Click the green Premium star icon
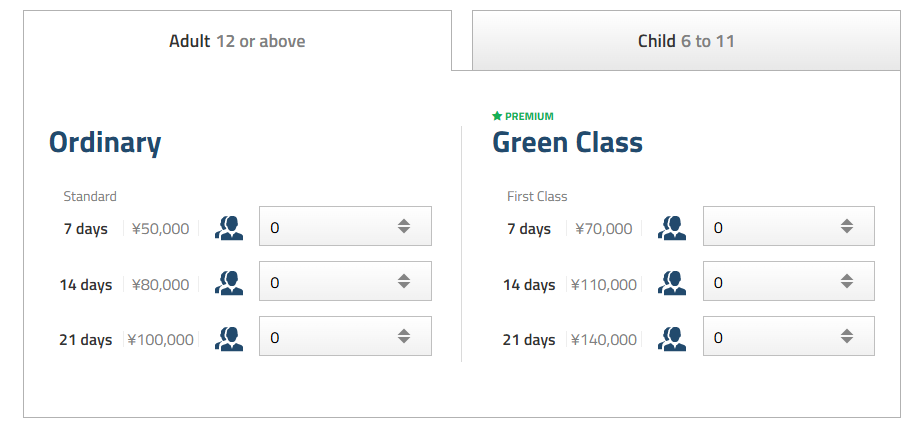 [497, 116]
